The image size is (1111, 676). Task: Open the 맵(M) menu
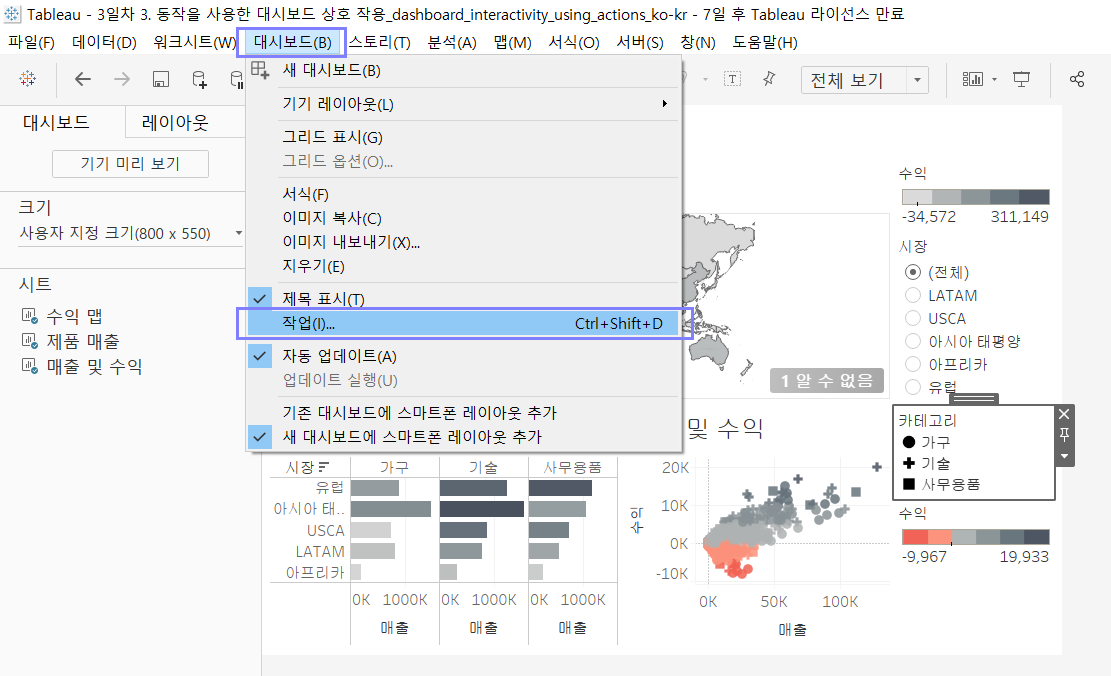[x=512, y=43]
